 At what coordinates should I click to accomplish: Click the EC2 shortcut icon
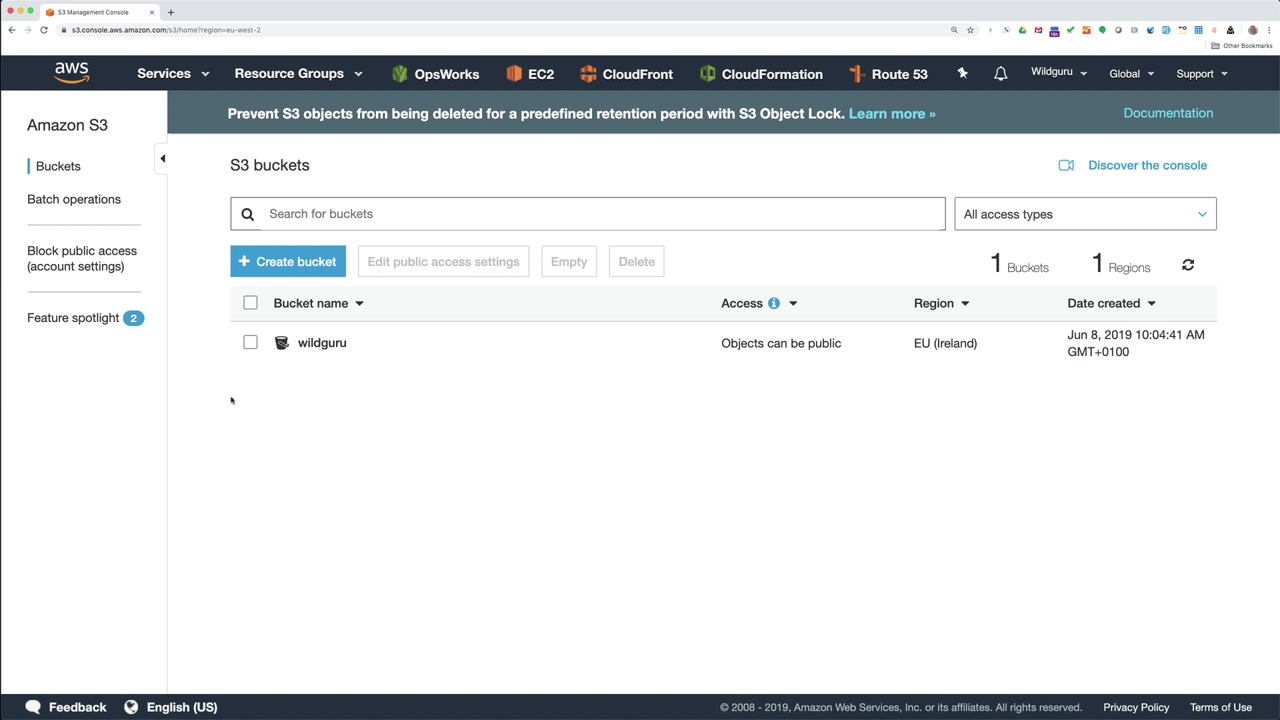(514, 74)
